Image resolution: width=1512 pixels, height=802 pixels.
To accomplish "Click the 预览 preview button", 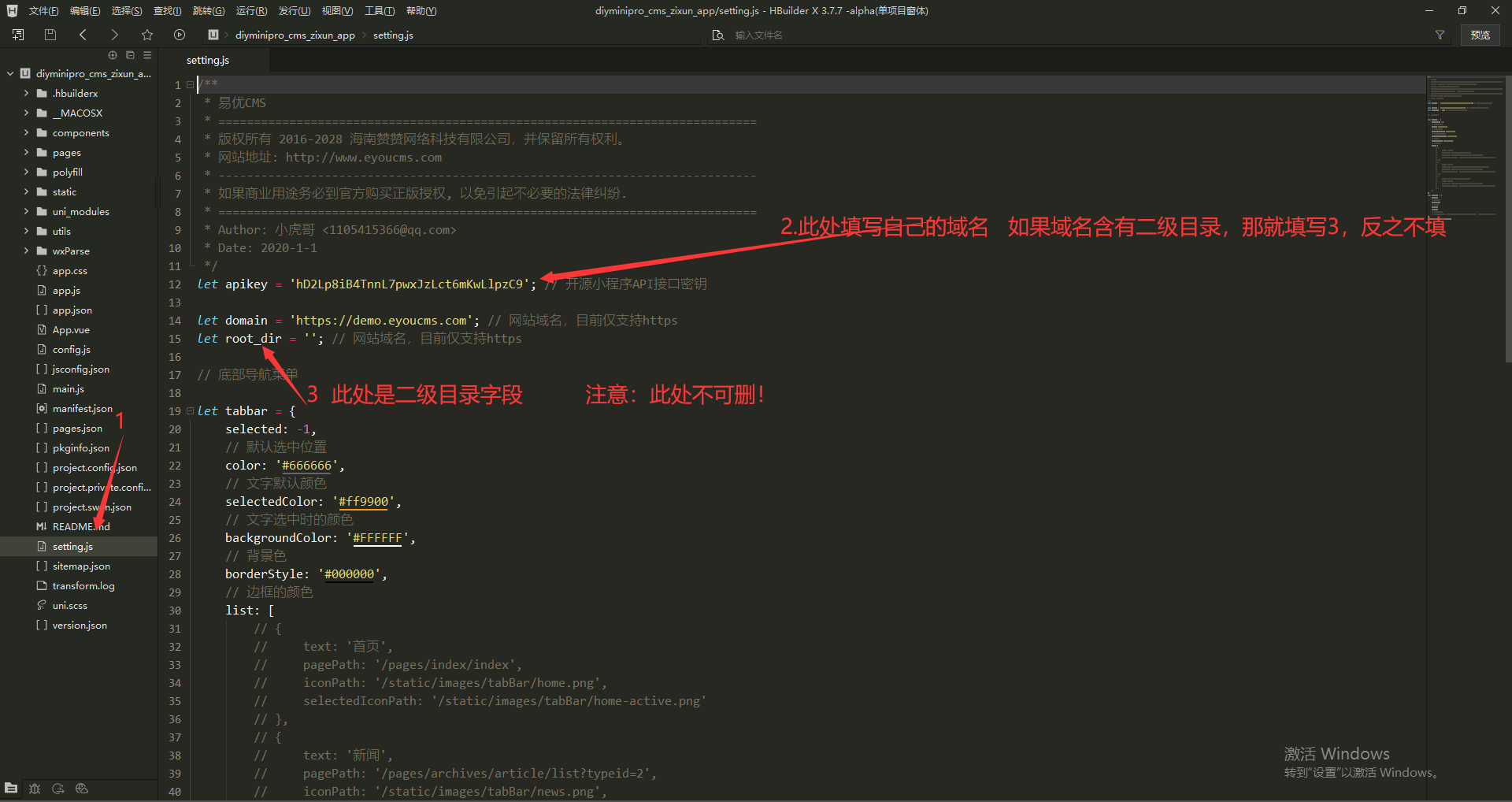I will [1480, 35].
